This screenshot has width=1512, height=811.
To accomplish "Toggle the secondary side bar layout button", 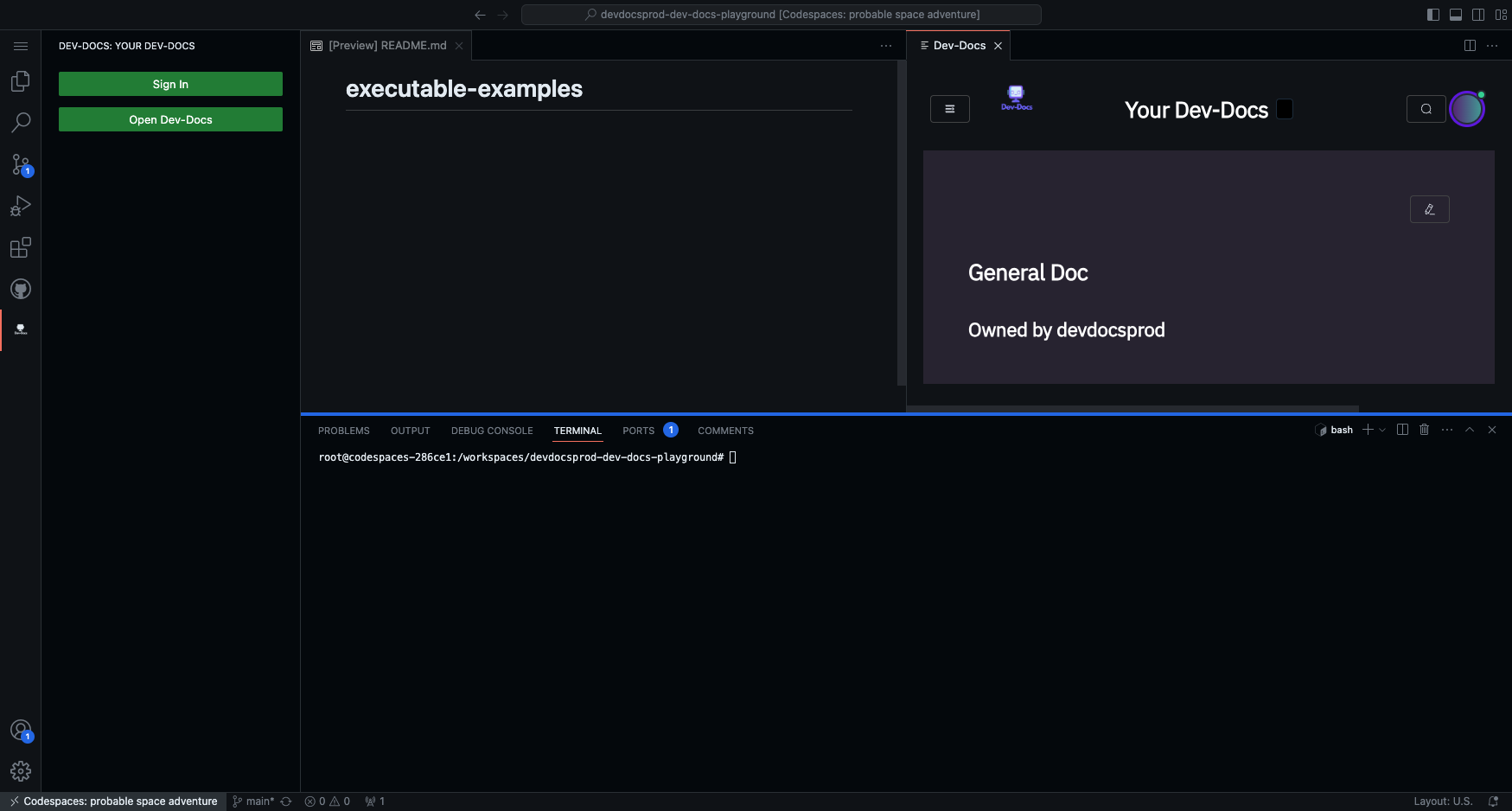I will [1478, 15].
